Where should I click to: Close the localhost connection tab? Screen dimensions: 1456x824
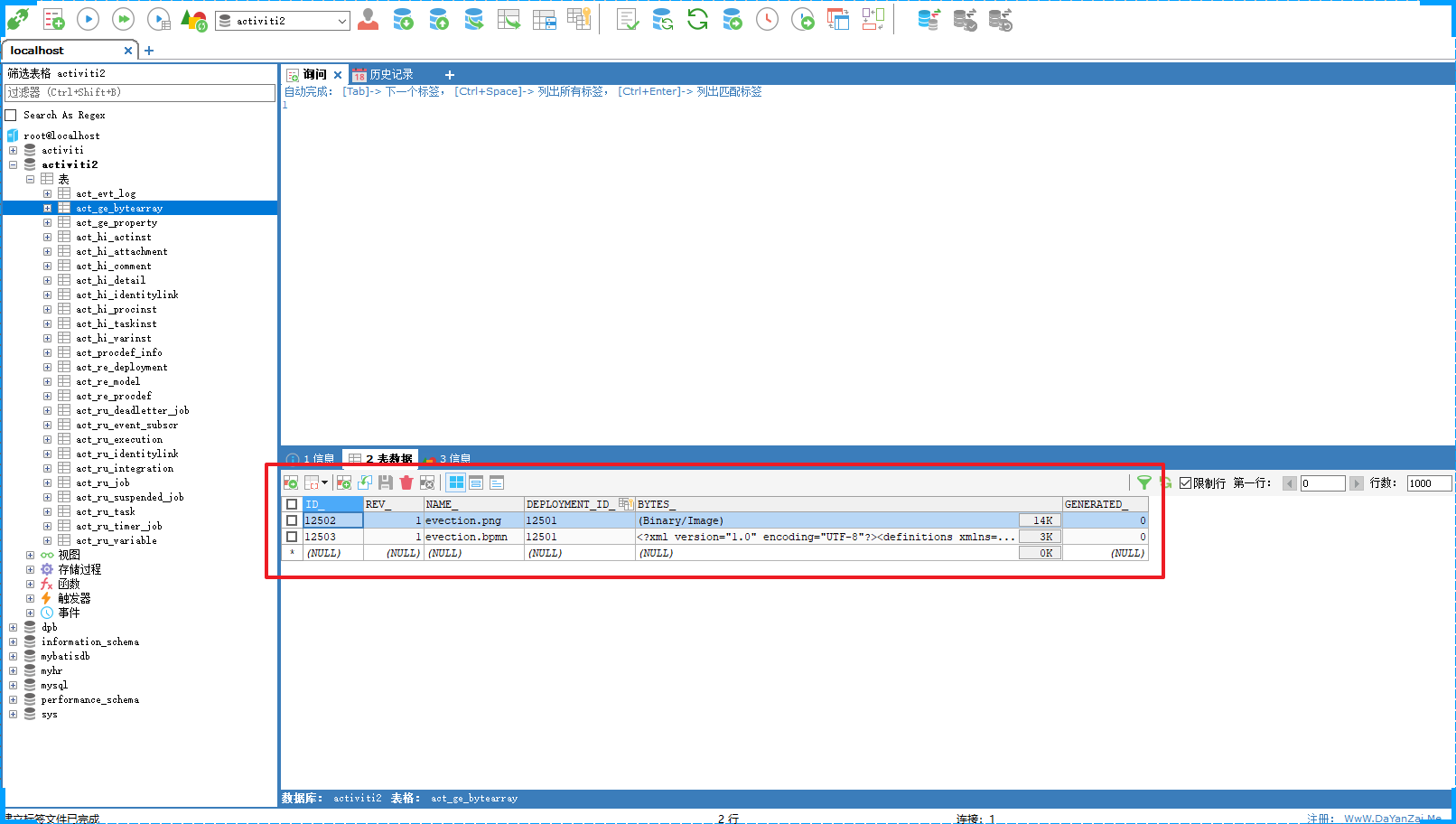[x=128, y=51]
